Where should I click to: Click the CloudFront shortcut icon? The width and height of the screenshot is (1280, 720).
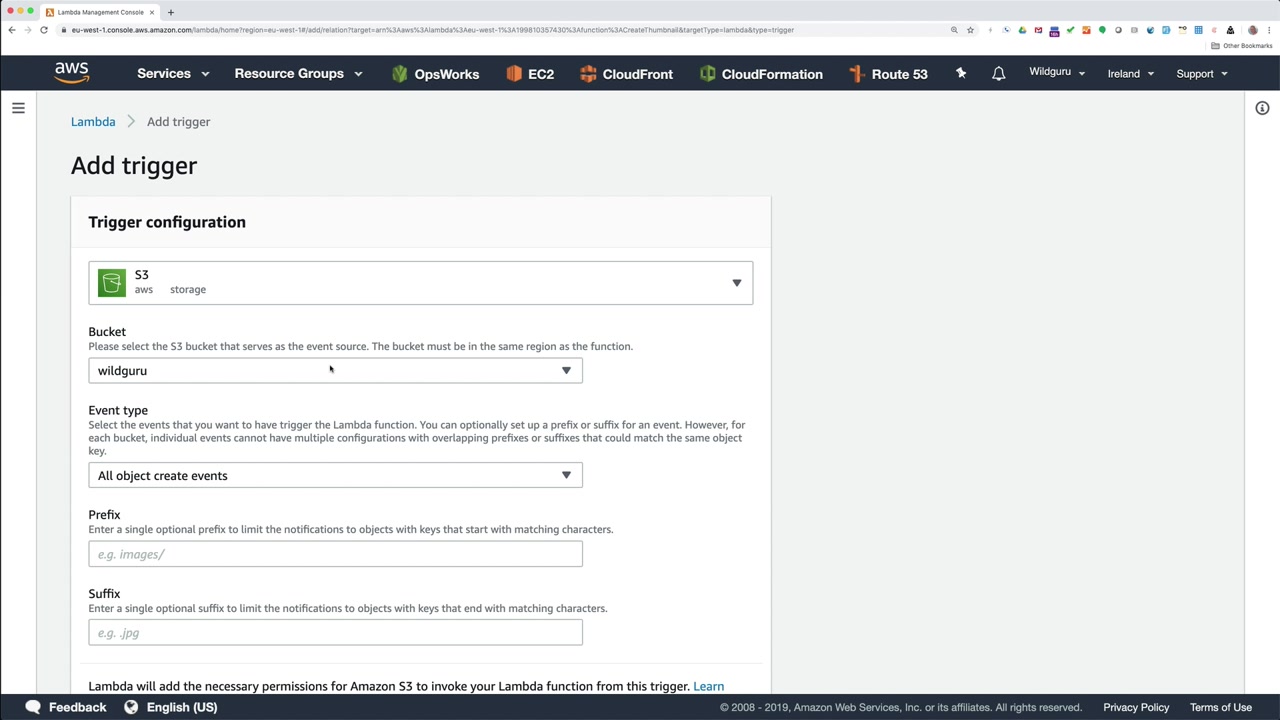pos(588,73)
